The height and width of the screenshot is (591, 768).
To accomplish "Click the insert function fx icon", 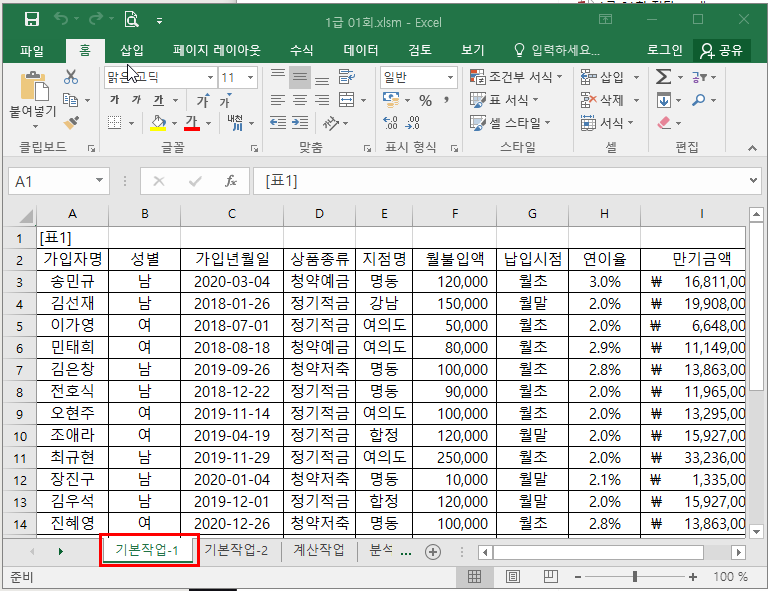I will point(231,181).
